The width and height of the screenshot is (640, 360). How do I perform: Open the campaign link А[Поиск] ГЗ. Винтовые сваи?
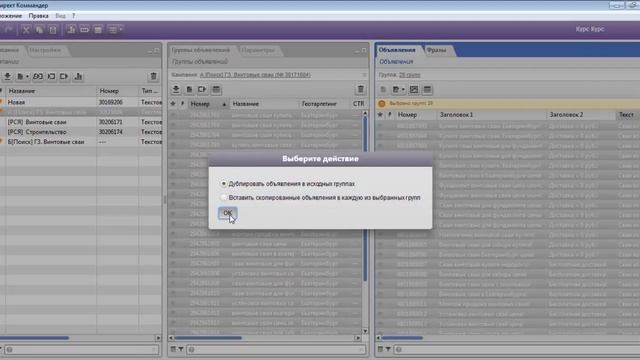pyautogui.click(x=255, y=75)
